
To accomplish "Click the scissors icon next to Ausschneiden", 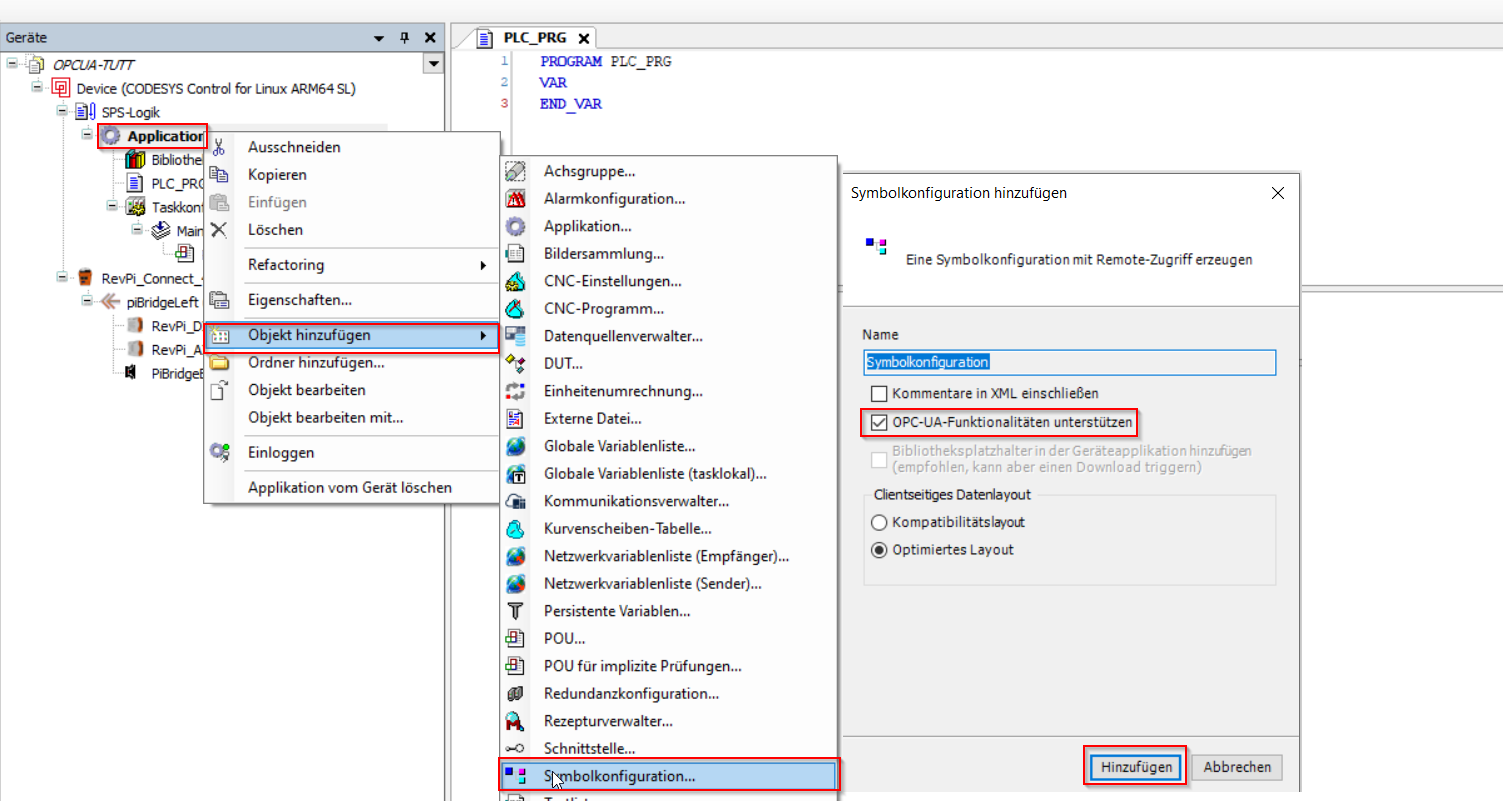I will [220, 147].
